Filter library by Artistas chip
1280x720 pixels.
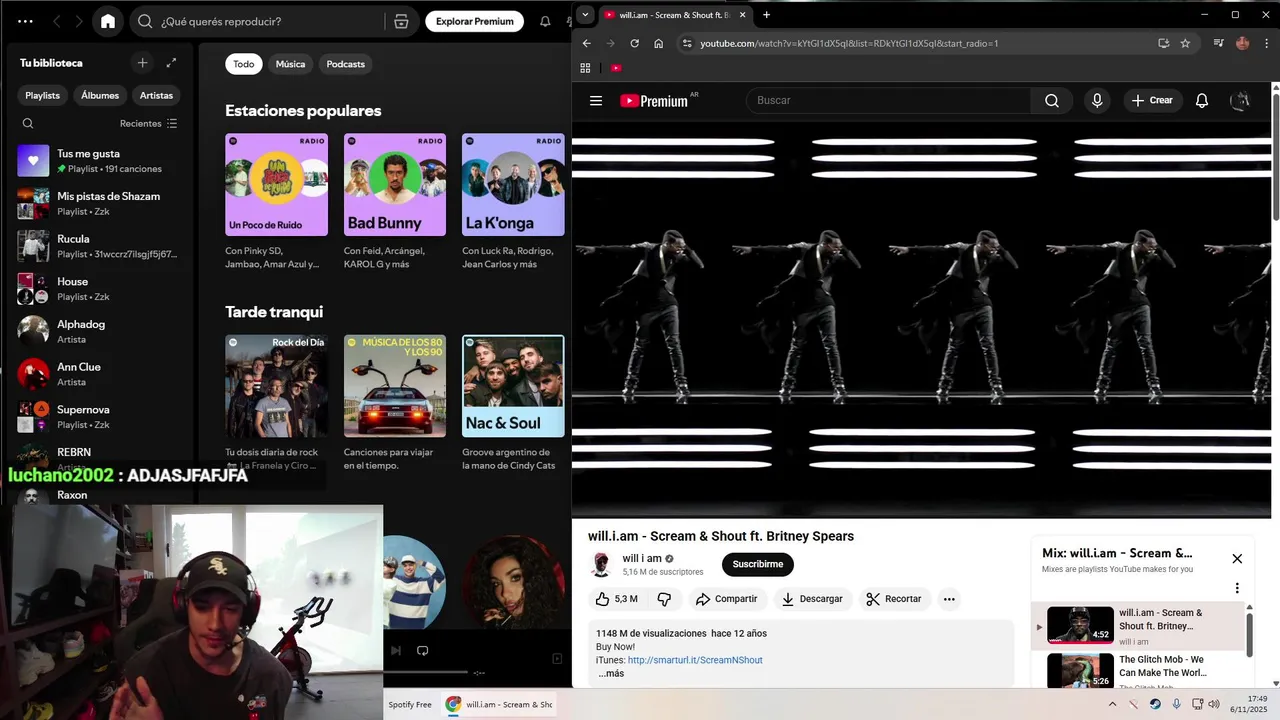pos(156,95)
